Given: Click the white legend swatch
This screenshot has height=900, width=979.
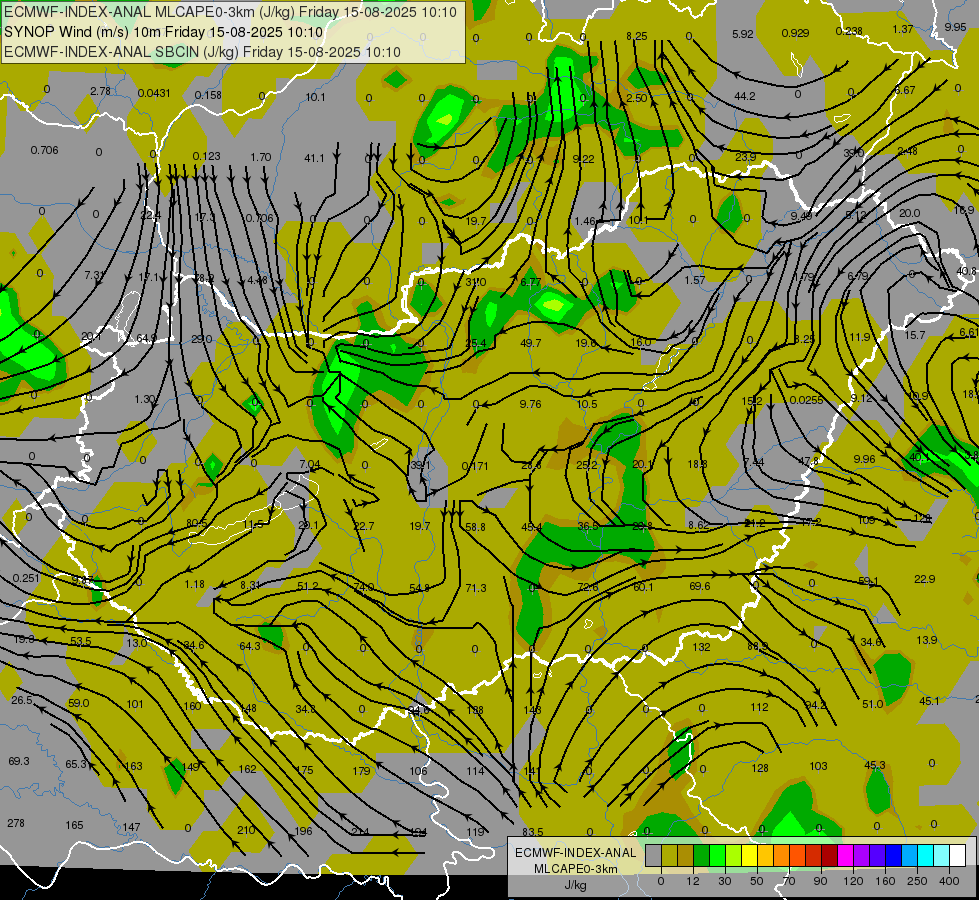Looking at the screenshot, I should [x=958, y=856].
